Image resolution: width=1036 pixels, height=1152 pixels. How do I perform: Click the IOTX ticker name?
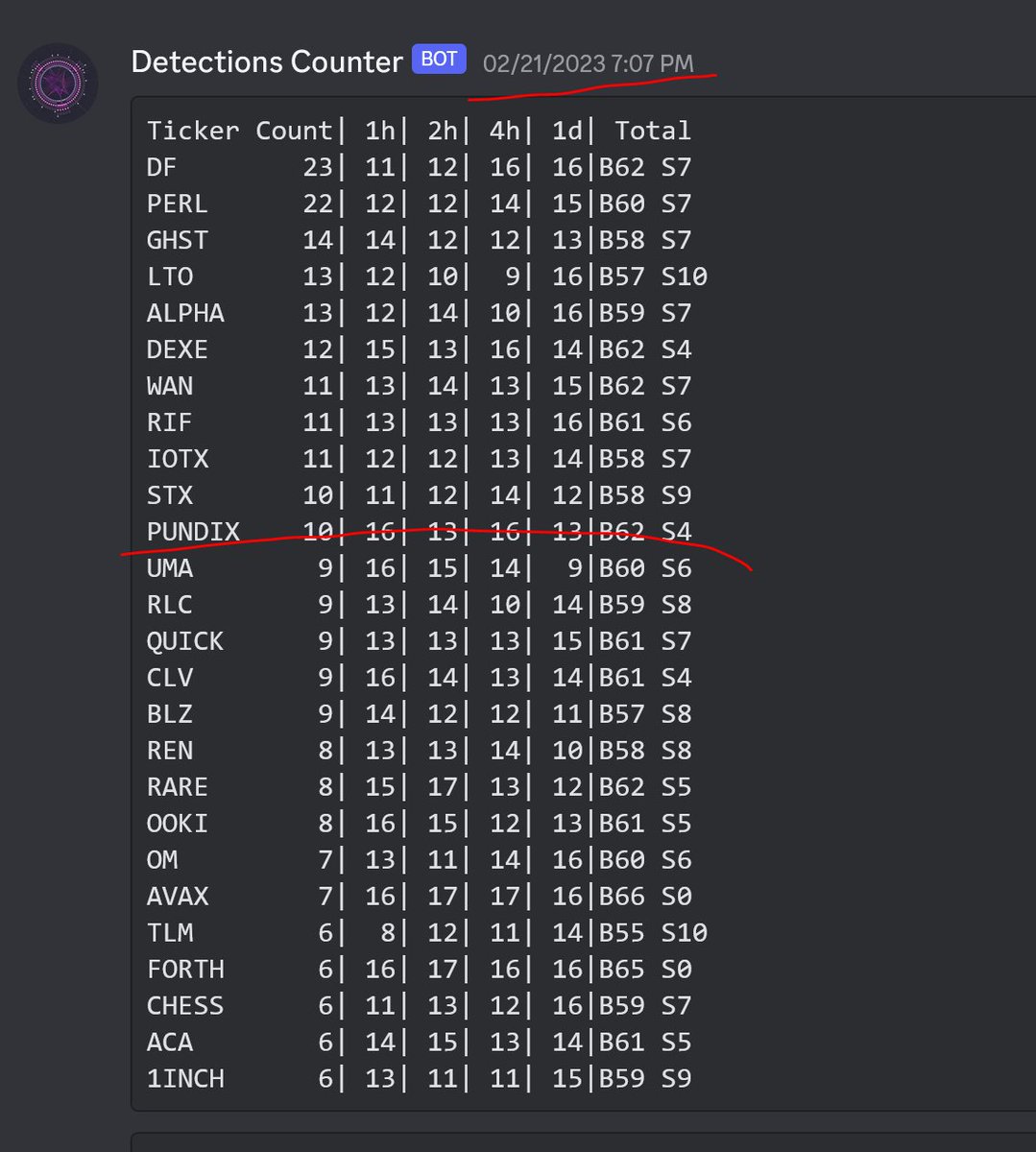[178, 459]
